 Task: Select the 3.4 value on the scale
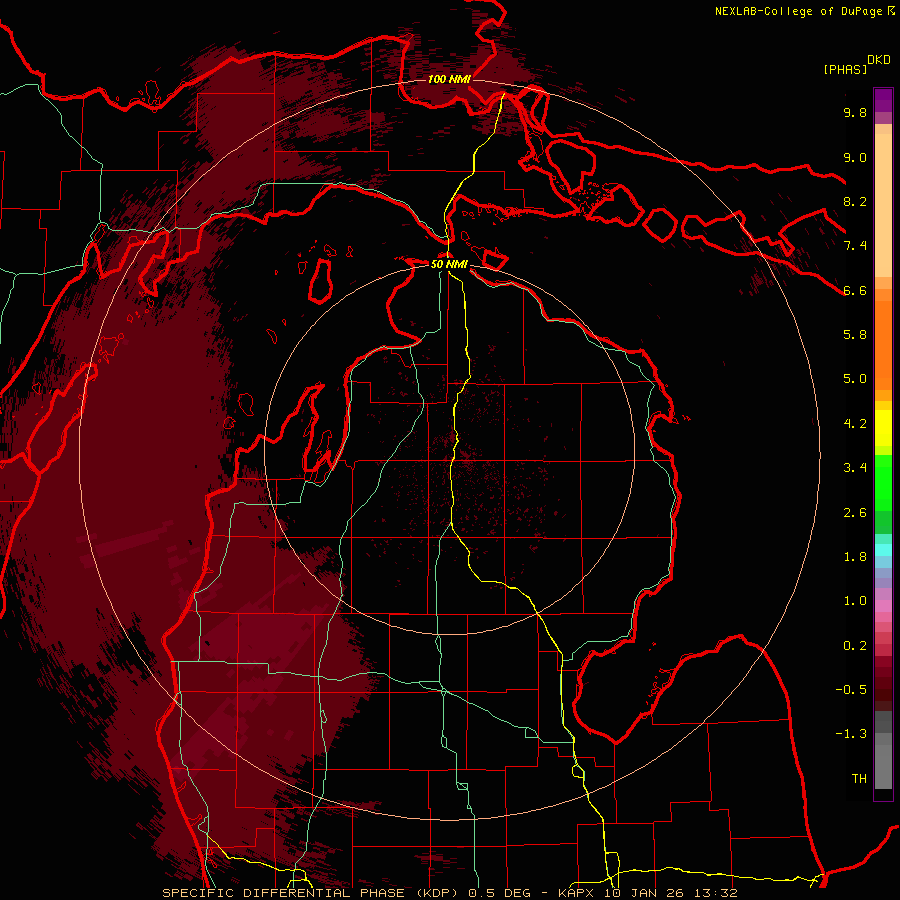[x=855, y=468]
